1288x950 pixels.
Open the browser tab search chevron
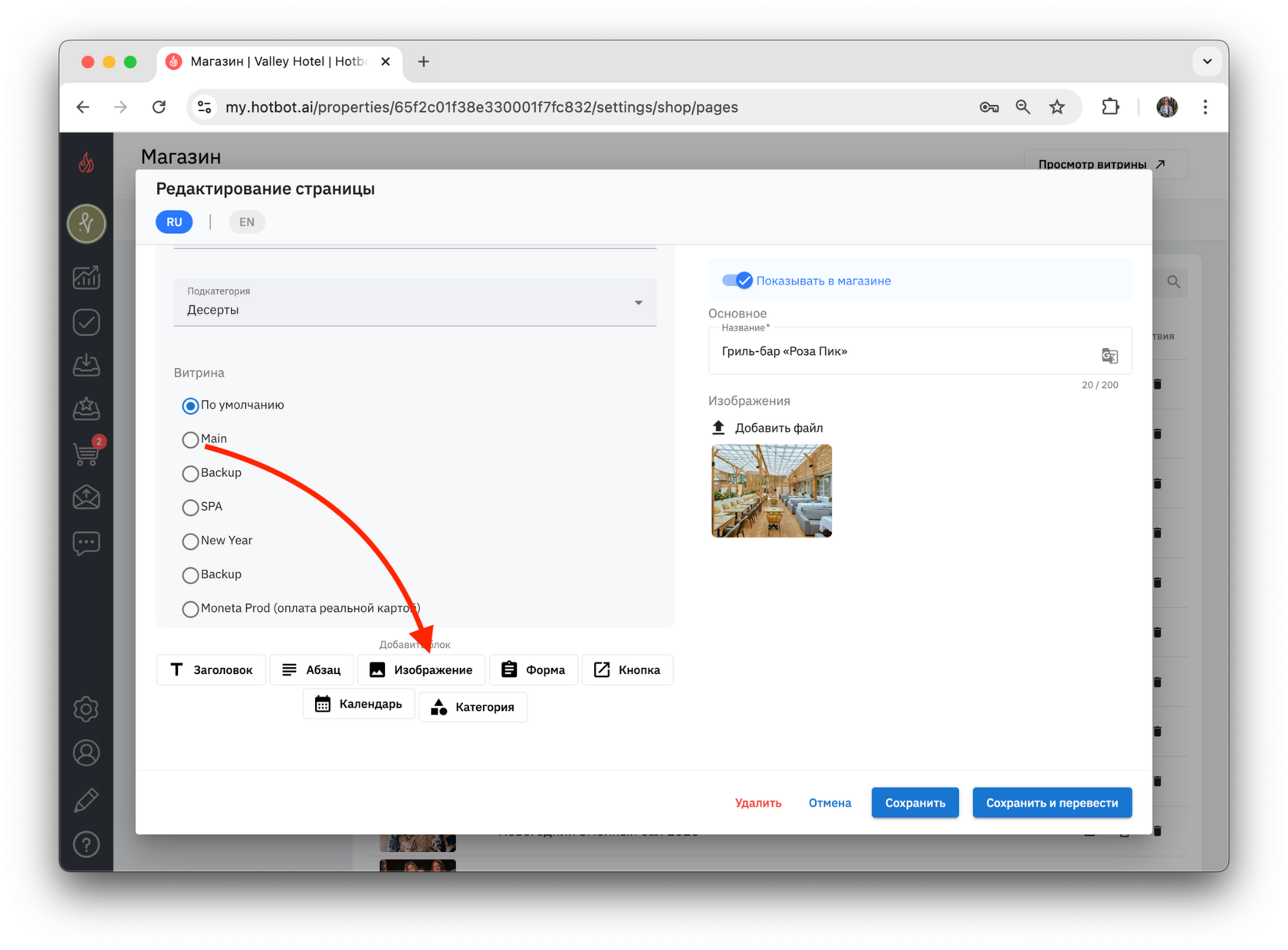1207,61
